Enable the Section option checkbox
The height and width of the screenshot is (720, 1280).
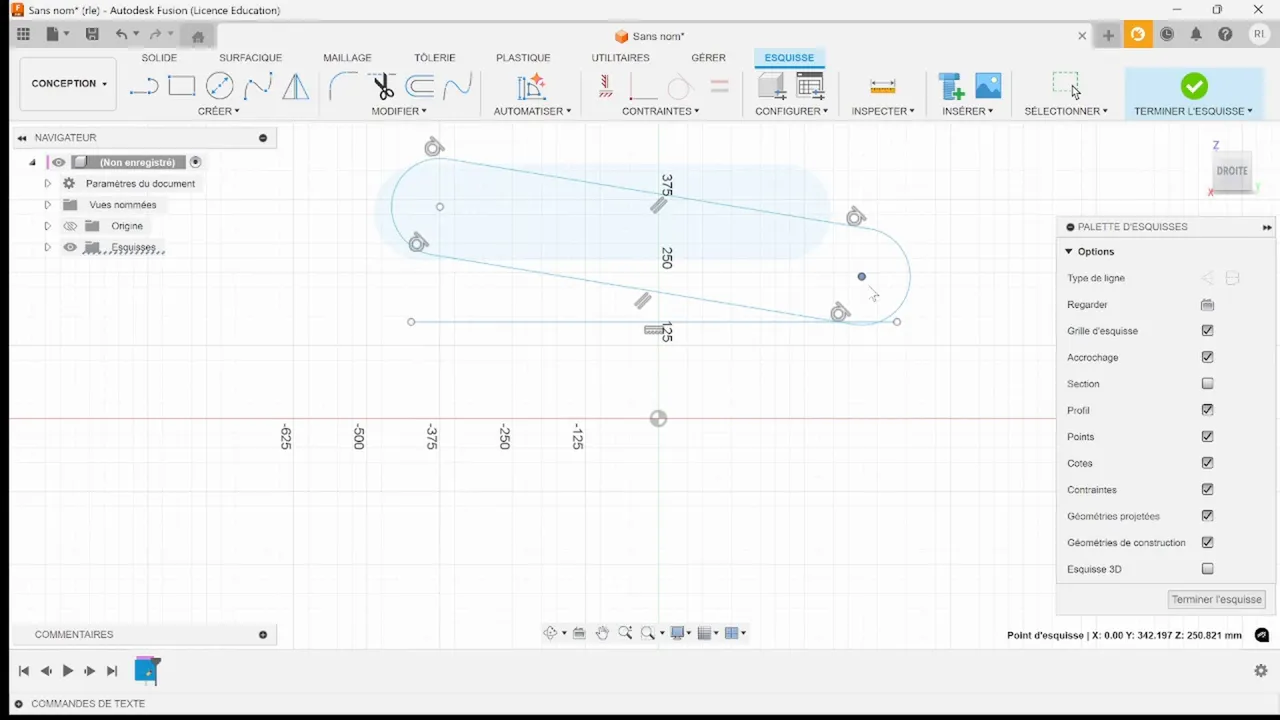1207,383
